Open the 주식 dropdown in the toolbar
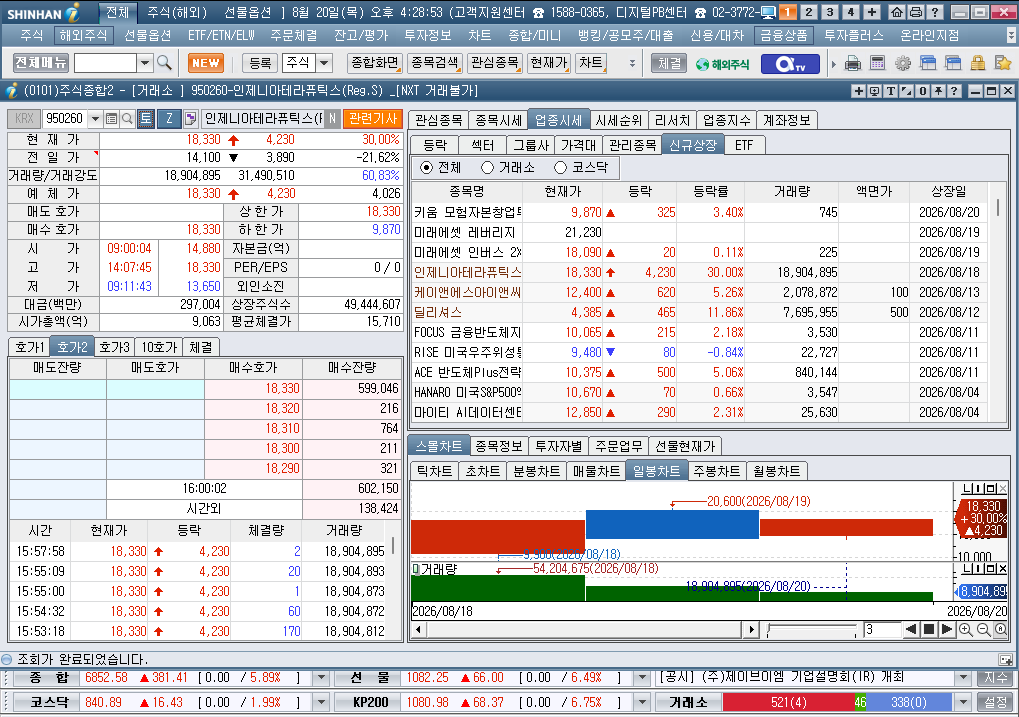Image resolution: width=1019 pixels, height=717 pixels. pos(324,63)
